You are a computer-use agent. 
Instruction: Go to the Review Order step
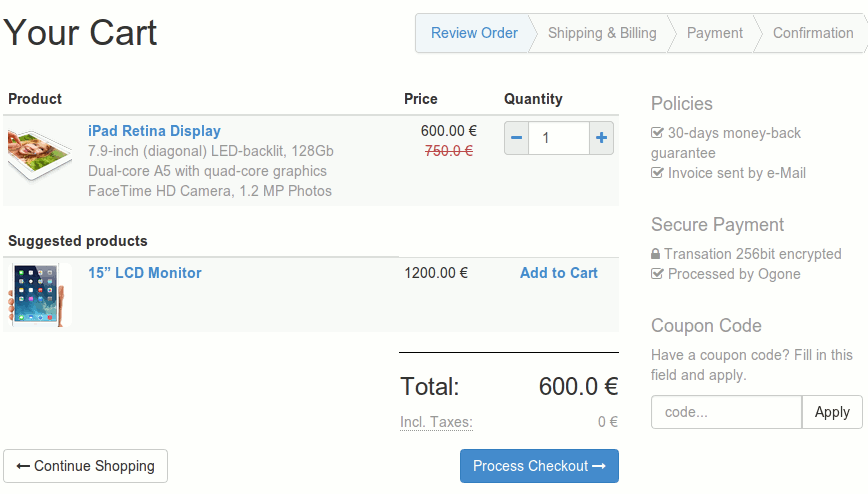[474, 33]
